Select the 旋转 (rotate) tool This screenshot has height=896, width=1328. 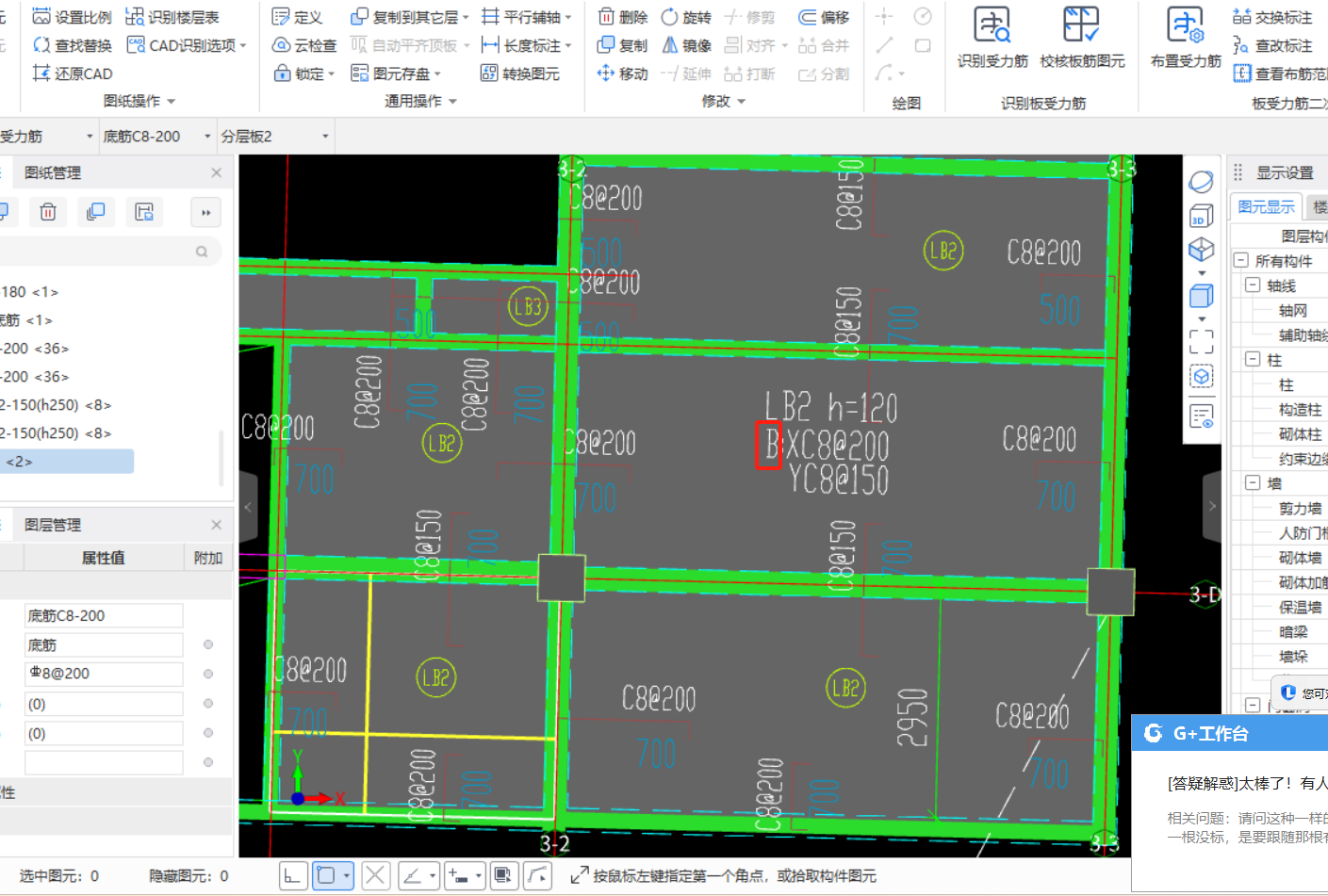click(x=686, y=17)
